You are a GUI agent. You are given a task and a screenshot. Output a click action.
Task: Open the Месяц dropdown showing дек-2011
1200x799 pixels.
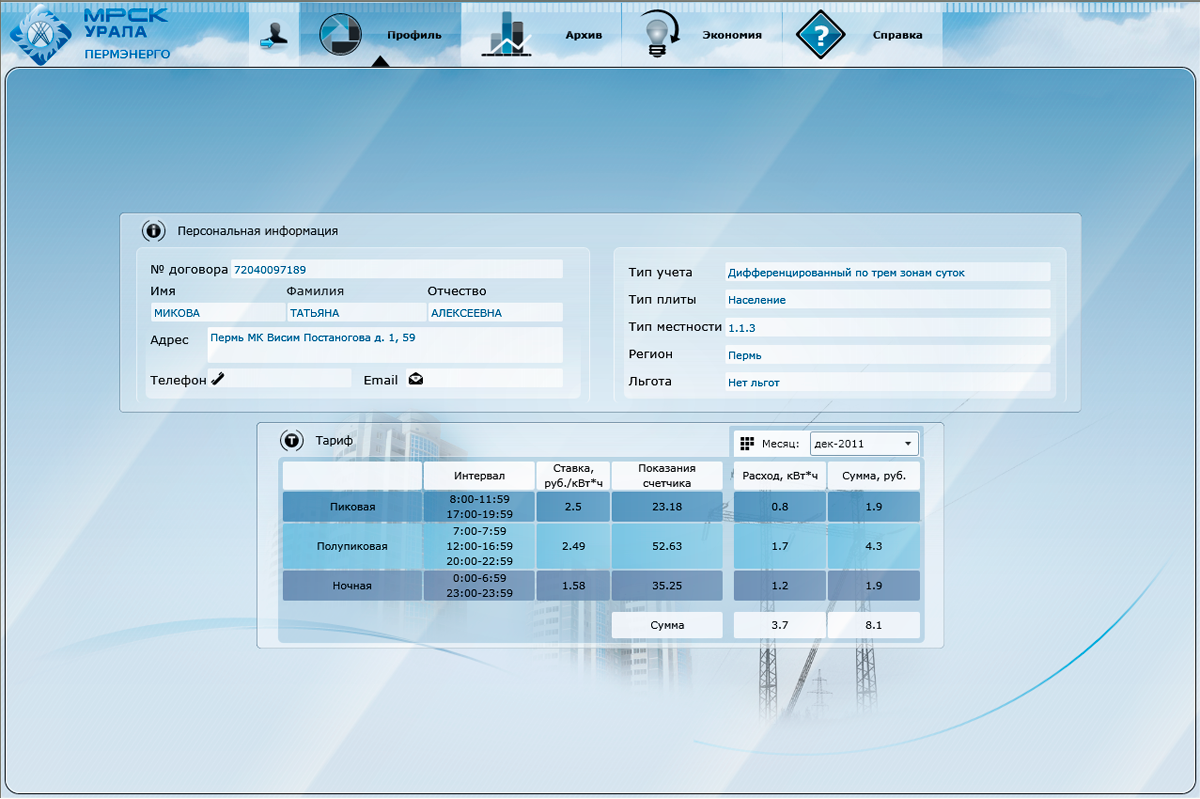(x=862, y=443)
